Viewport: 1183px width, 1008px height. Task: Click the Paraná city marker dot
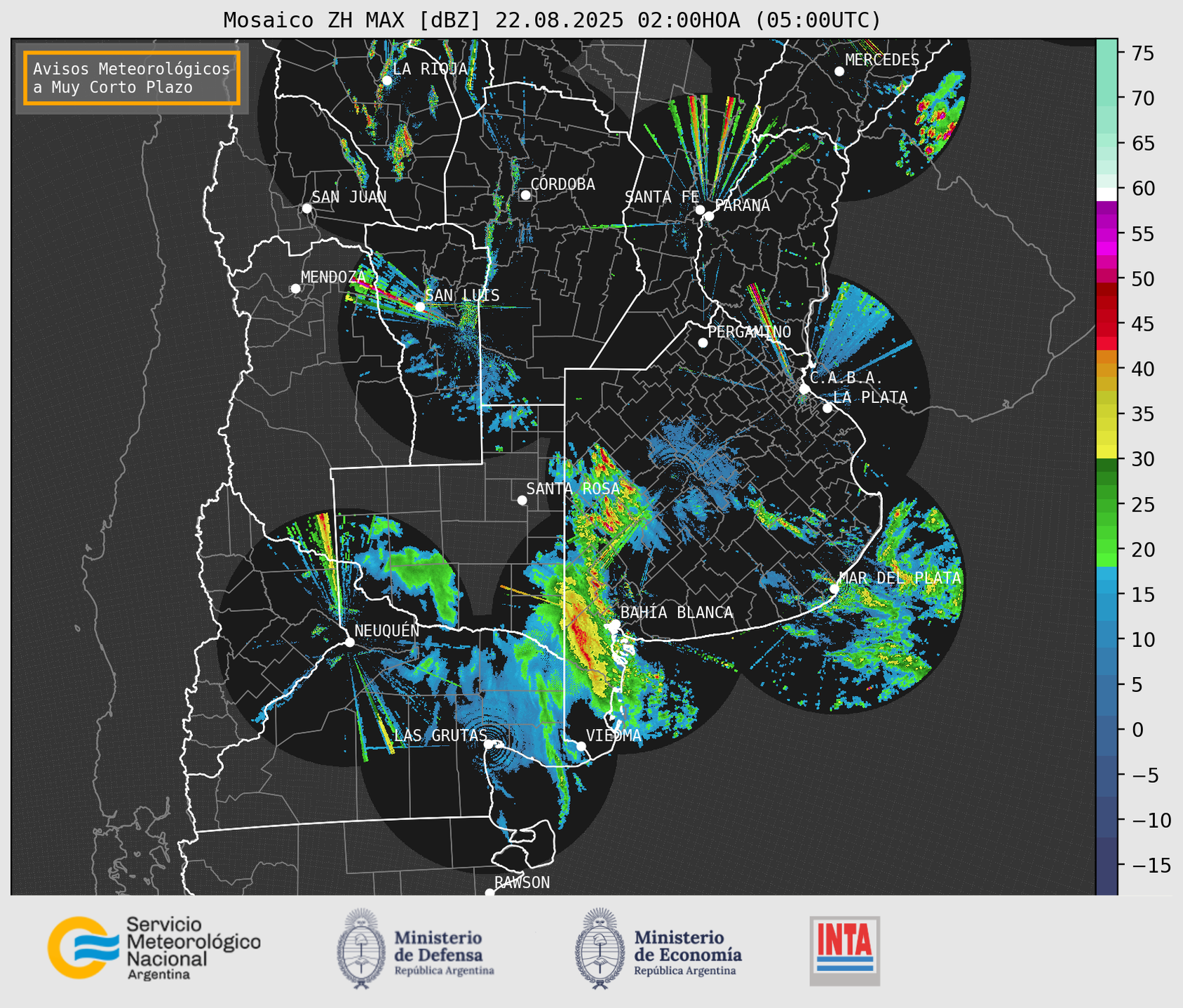(709, 216)
